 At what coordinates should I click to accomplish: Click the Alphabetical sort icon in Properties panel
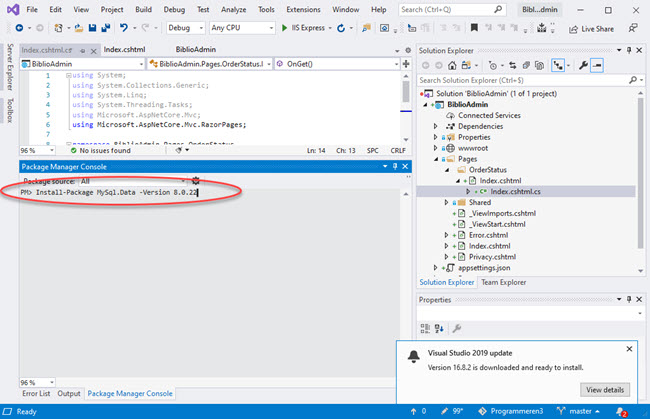click(x=439, y=328)
